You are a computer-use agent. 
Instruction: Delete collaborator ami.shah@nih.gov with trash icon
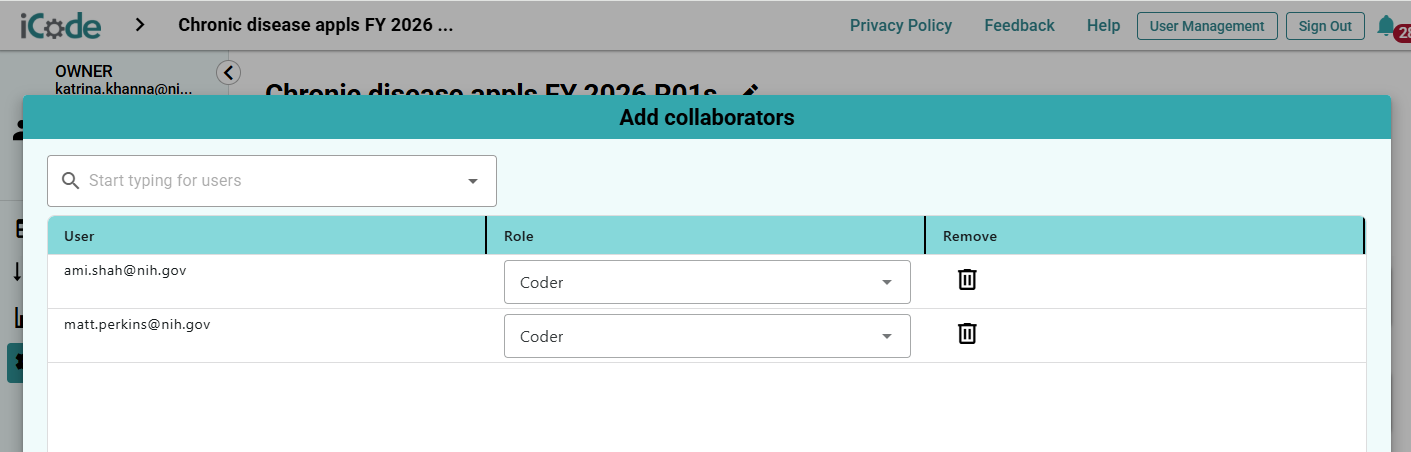967,279
